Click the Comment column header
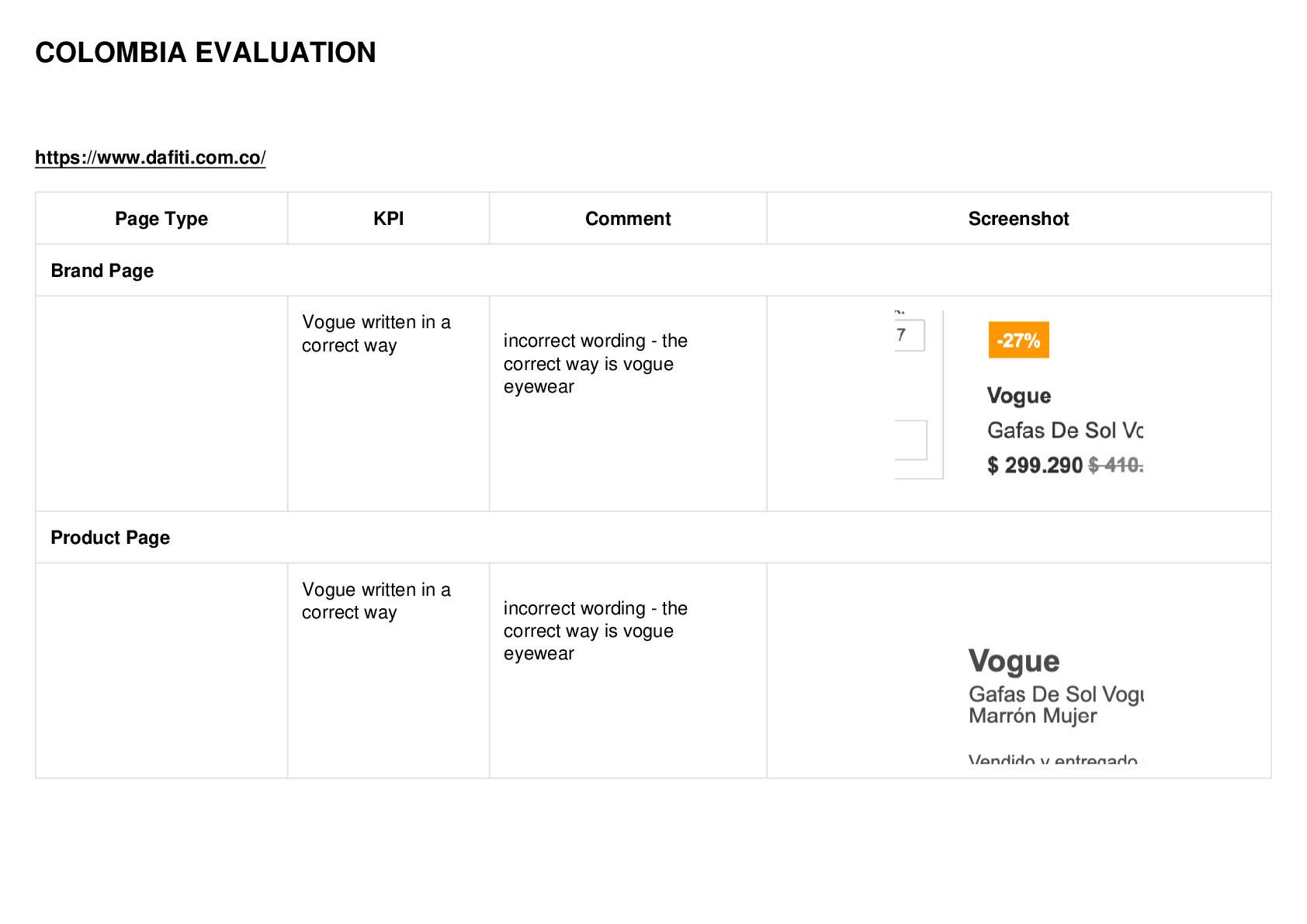This screenshot has width=1307, height=924. click(628, 219)
